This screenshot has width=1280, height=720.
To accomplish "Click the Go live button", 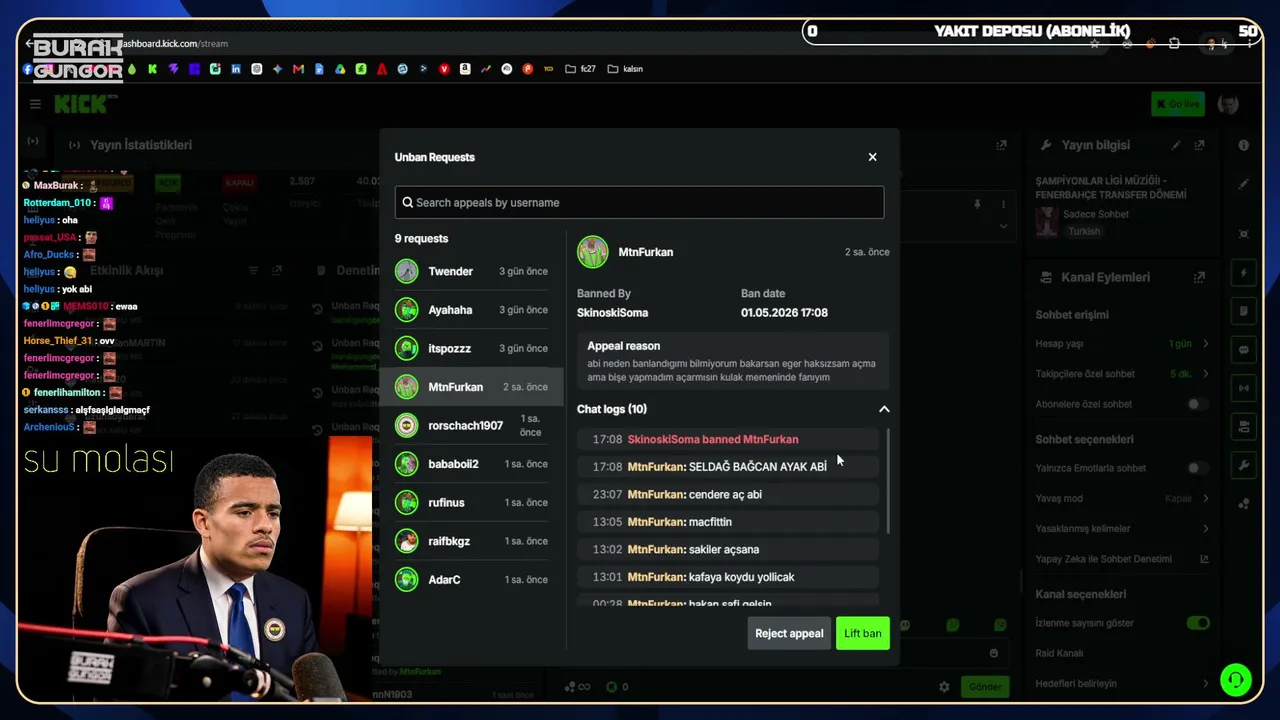I will 1177,104.
